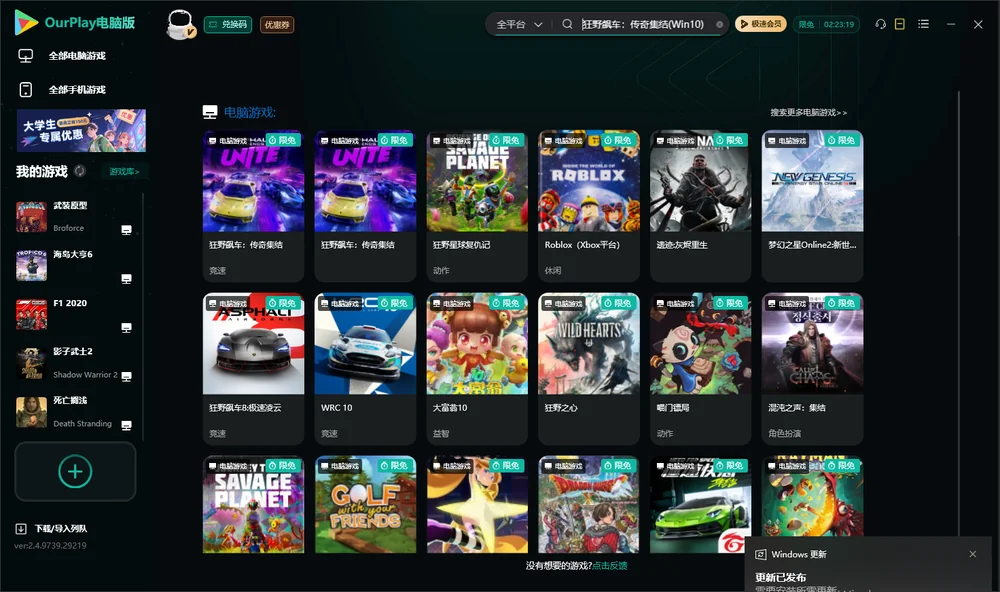Open the Roblox (Xbox平台) game card
Viewport: 1000px width, 592px height.
click(589, 206)
